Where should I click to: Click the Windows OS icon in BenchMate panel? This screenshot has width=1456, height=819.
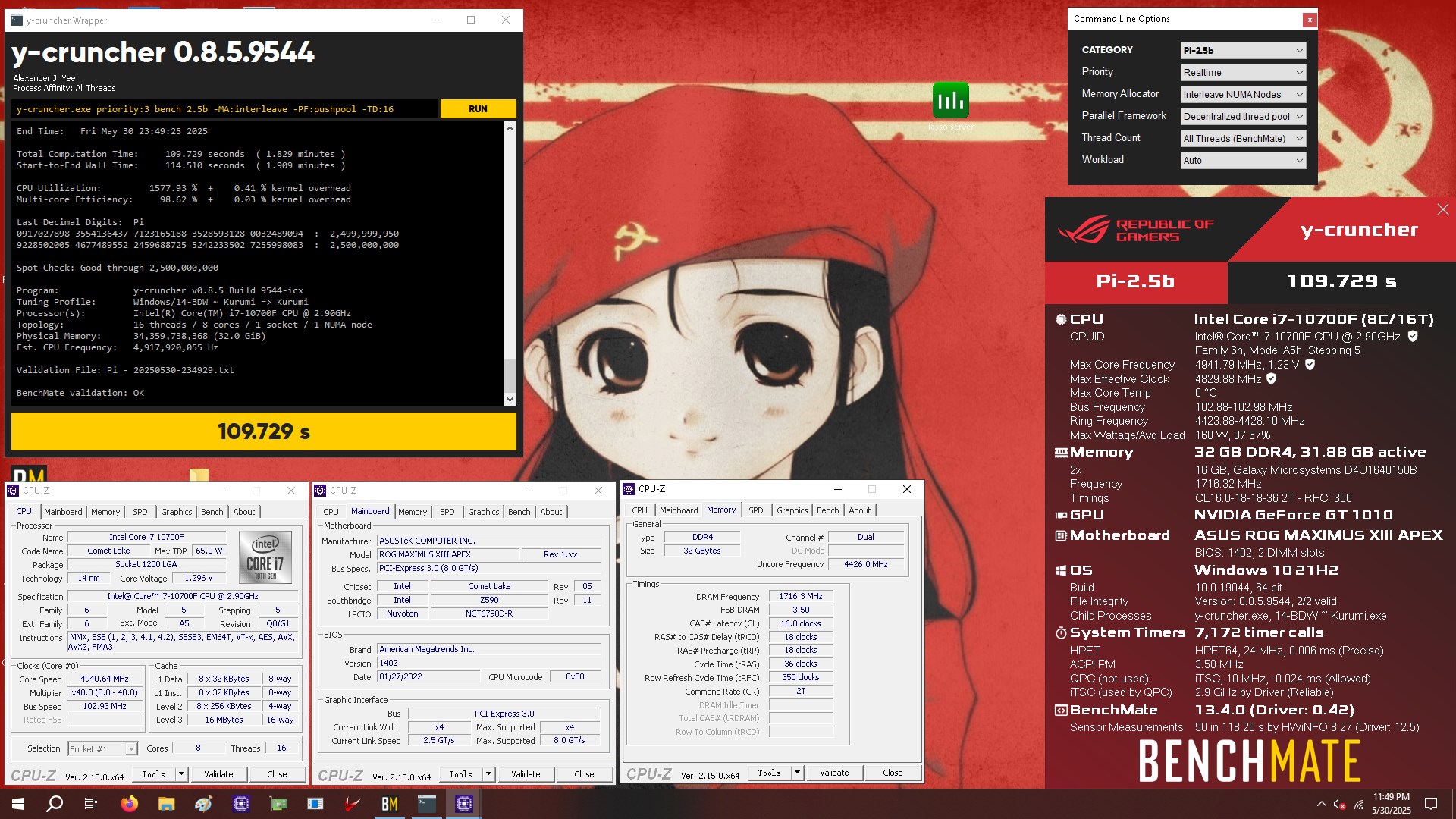coord(1060,570)
